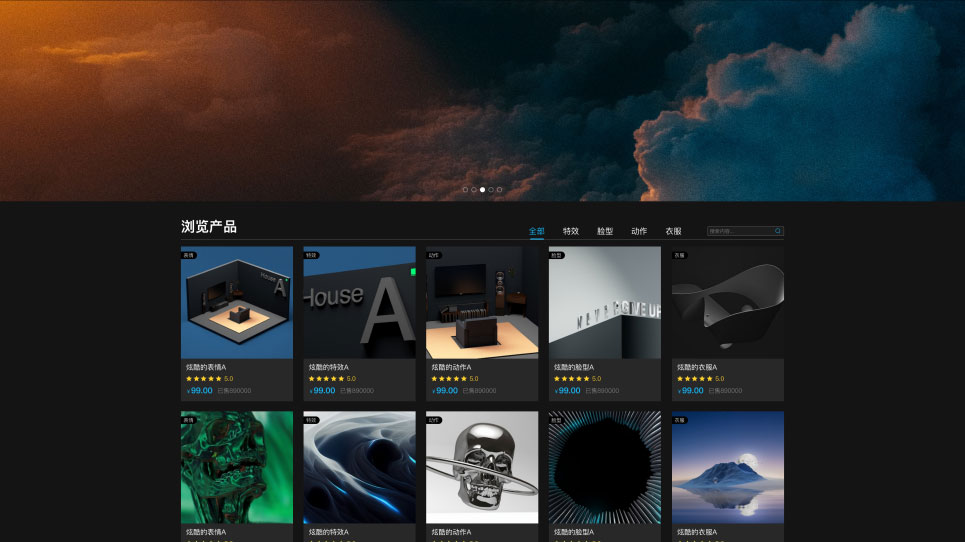
Task: Select the active third carousel dot
Action: pos(482,189)
